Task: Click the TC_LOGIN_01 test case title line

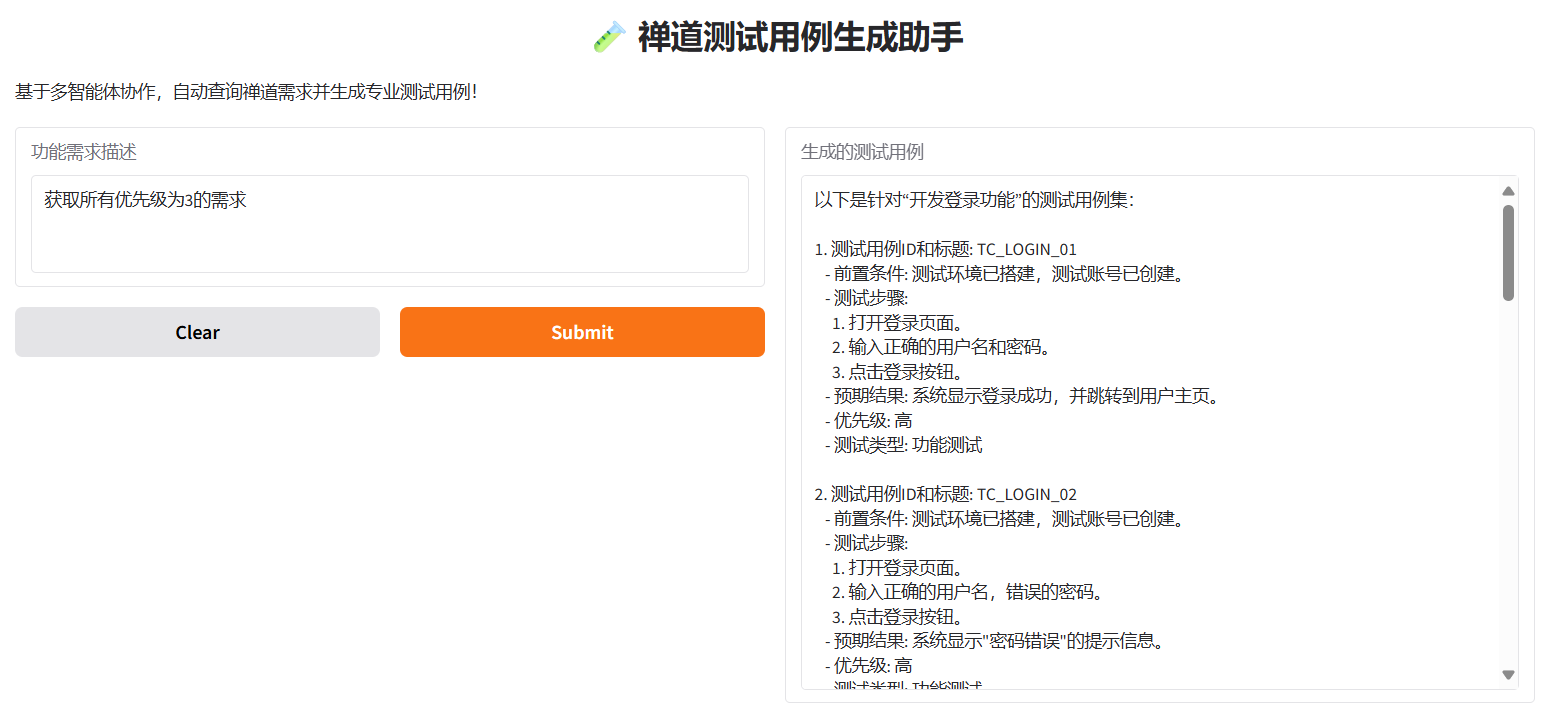Action: coord(945,249)
